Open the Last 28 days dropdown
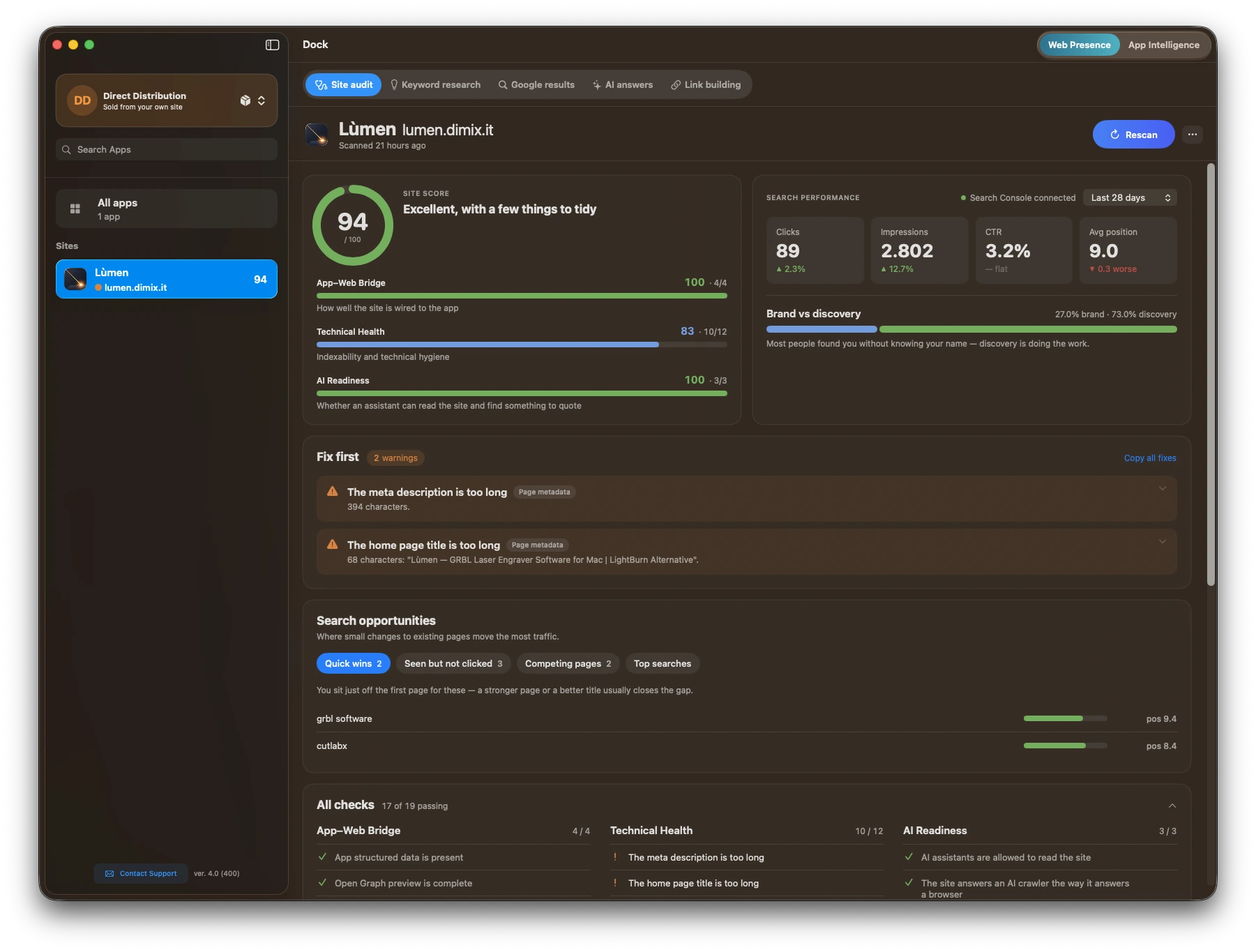 click(x=1130, y=197)
